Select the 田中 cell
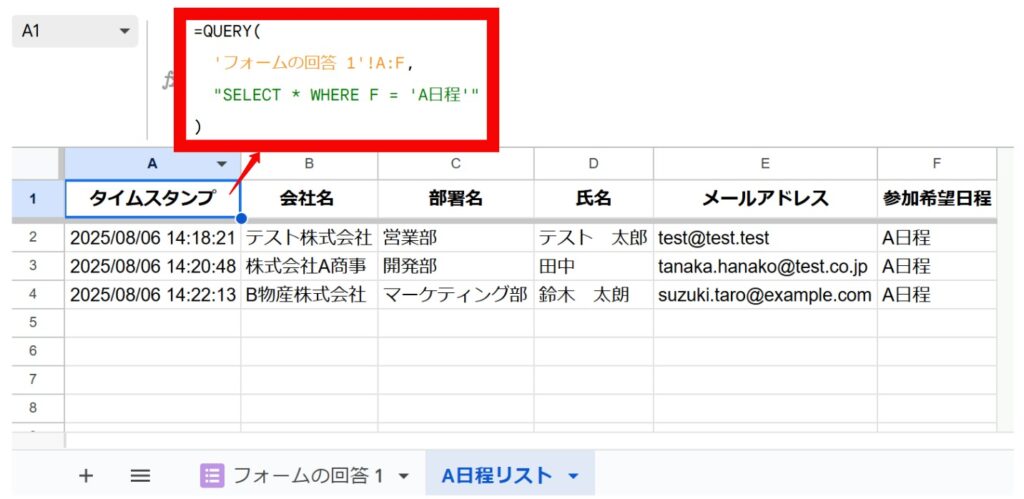This screenshot has height=499, width=1024. (x=594, y=266)
